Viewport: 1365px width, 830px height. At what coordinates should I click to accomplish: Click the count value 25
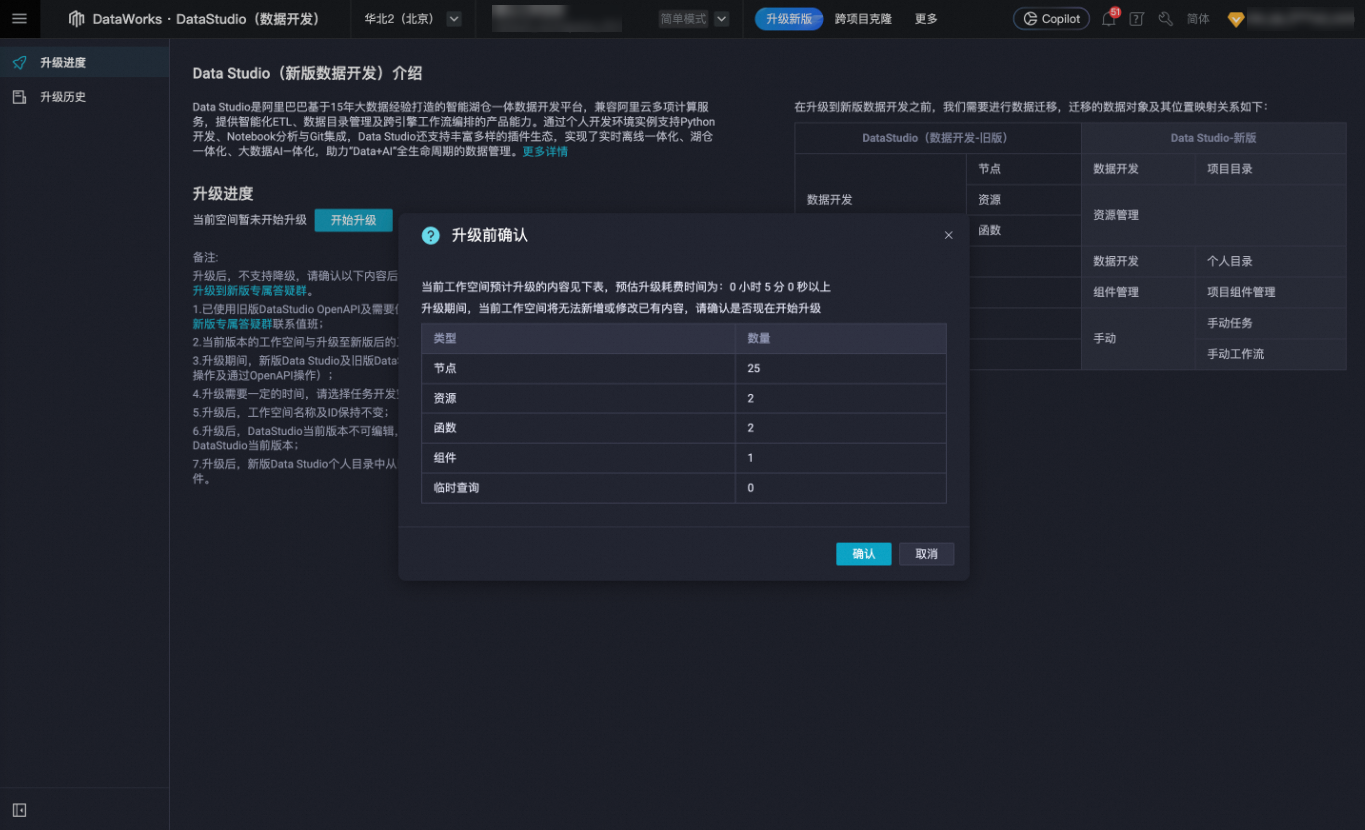point(754,368)
